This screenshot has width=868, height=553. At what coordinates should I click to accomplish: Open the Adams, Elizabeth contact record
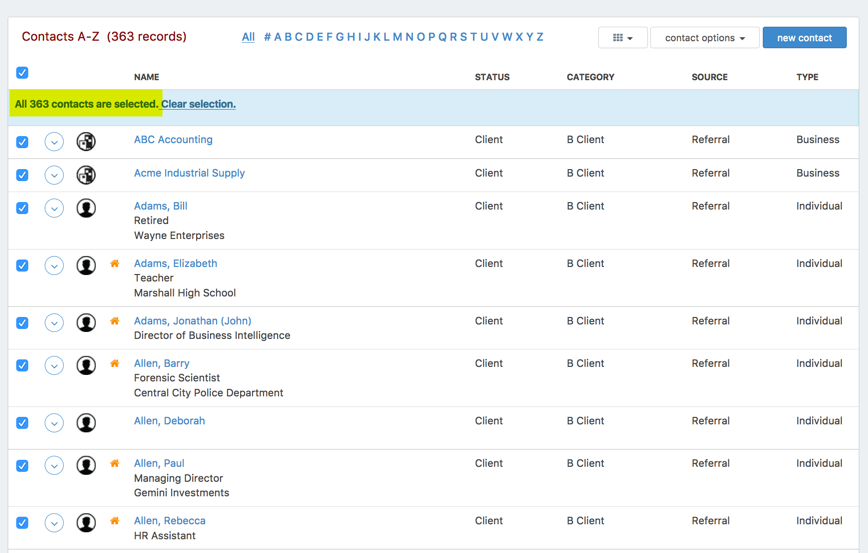coord(175,263)
